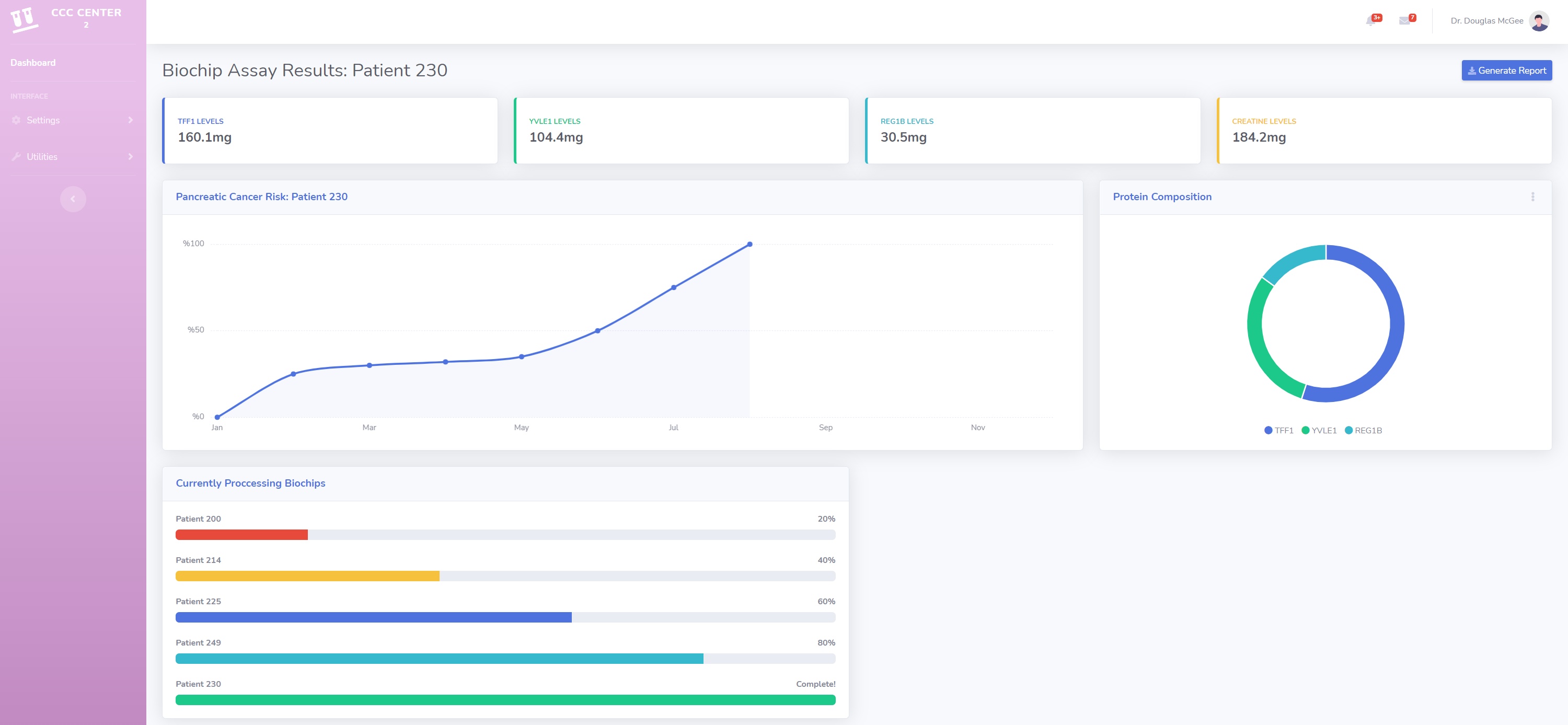1568x725 pixels.
Task: Go to the Dashboard menu item
Action: (x=33, y=63)
